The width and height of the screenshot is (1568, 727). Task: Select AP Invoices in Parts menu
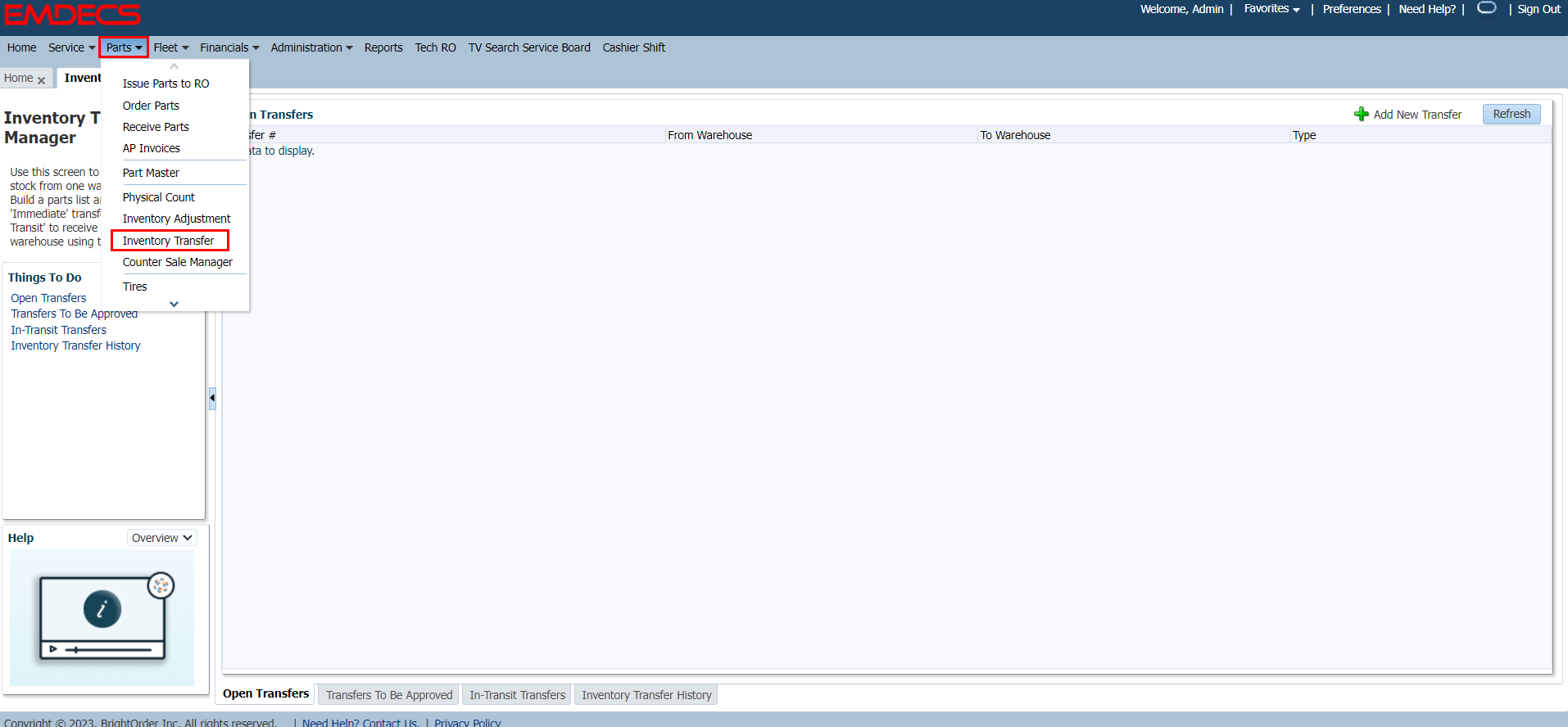coord(152,148)
